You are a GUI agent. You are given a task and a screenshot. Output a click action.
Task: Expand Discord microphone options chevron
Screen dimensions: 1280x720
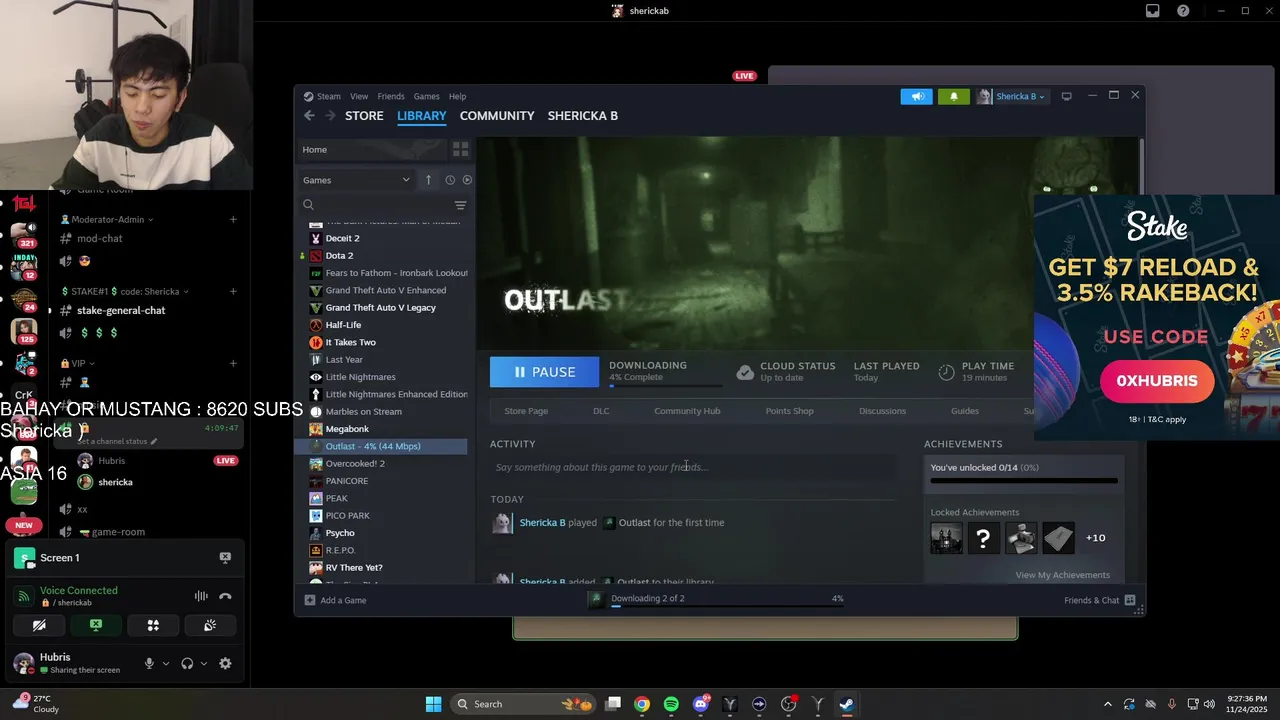166,663
